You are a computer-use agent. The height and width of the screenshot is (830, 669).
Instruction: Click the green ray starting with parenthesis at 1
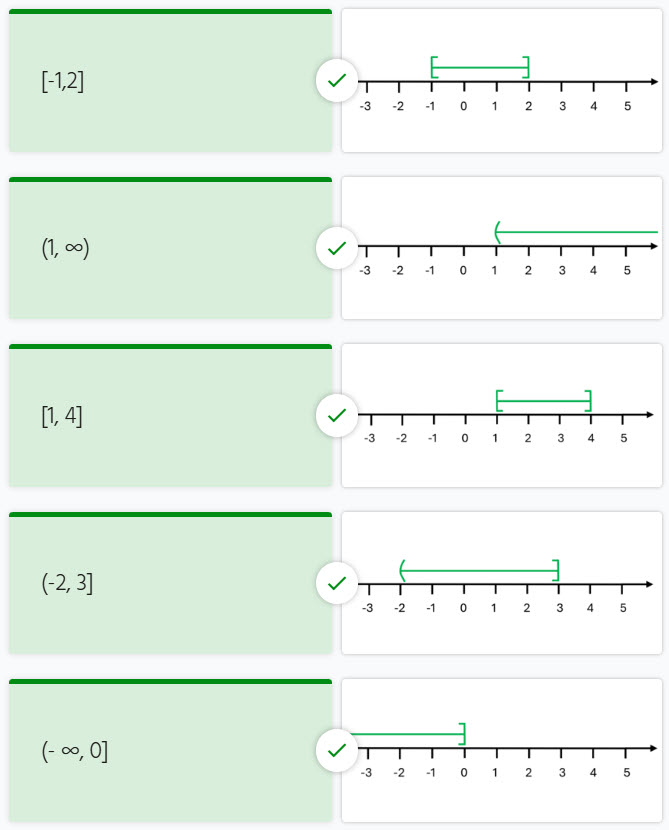(576, 232)
